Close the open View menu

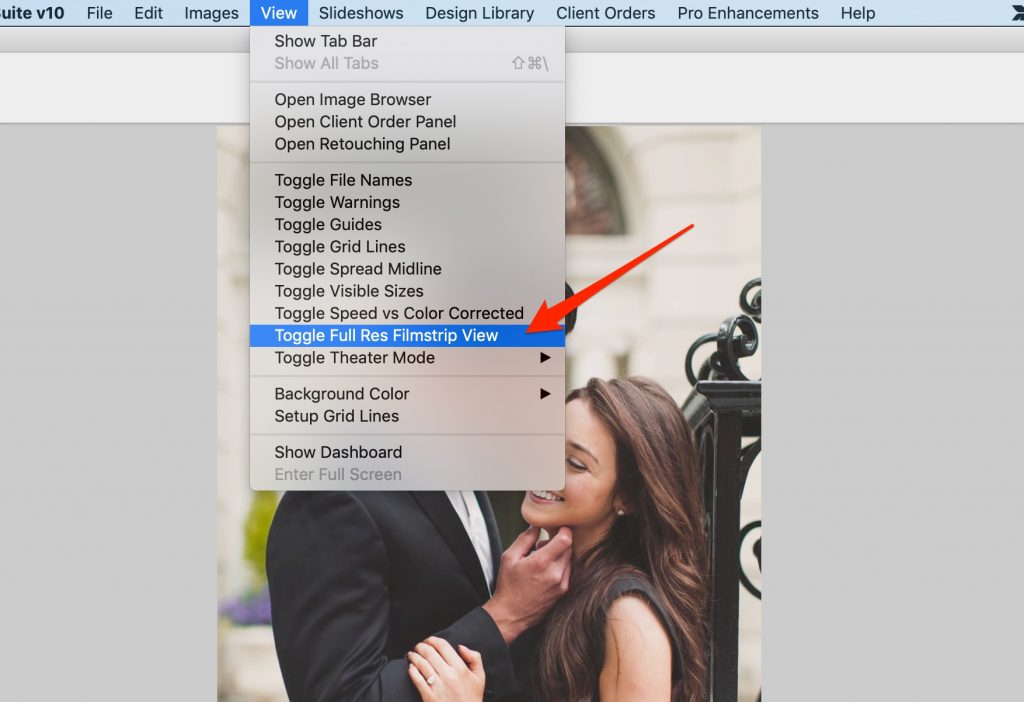279,13
